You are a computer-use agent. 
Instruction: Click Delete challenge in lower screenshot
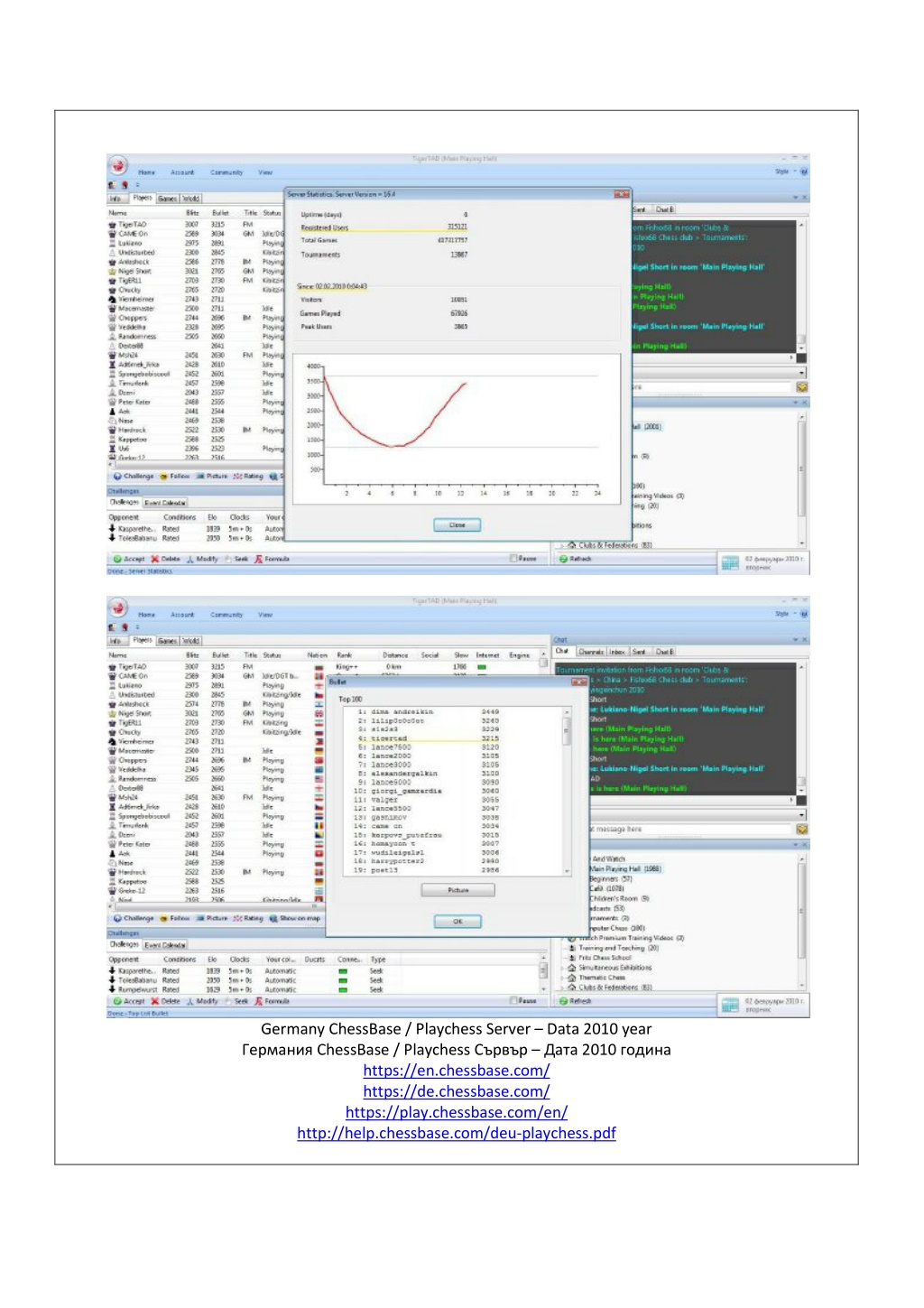165,1001
